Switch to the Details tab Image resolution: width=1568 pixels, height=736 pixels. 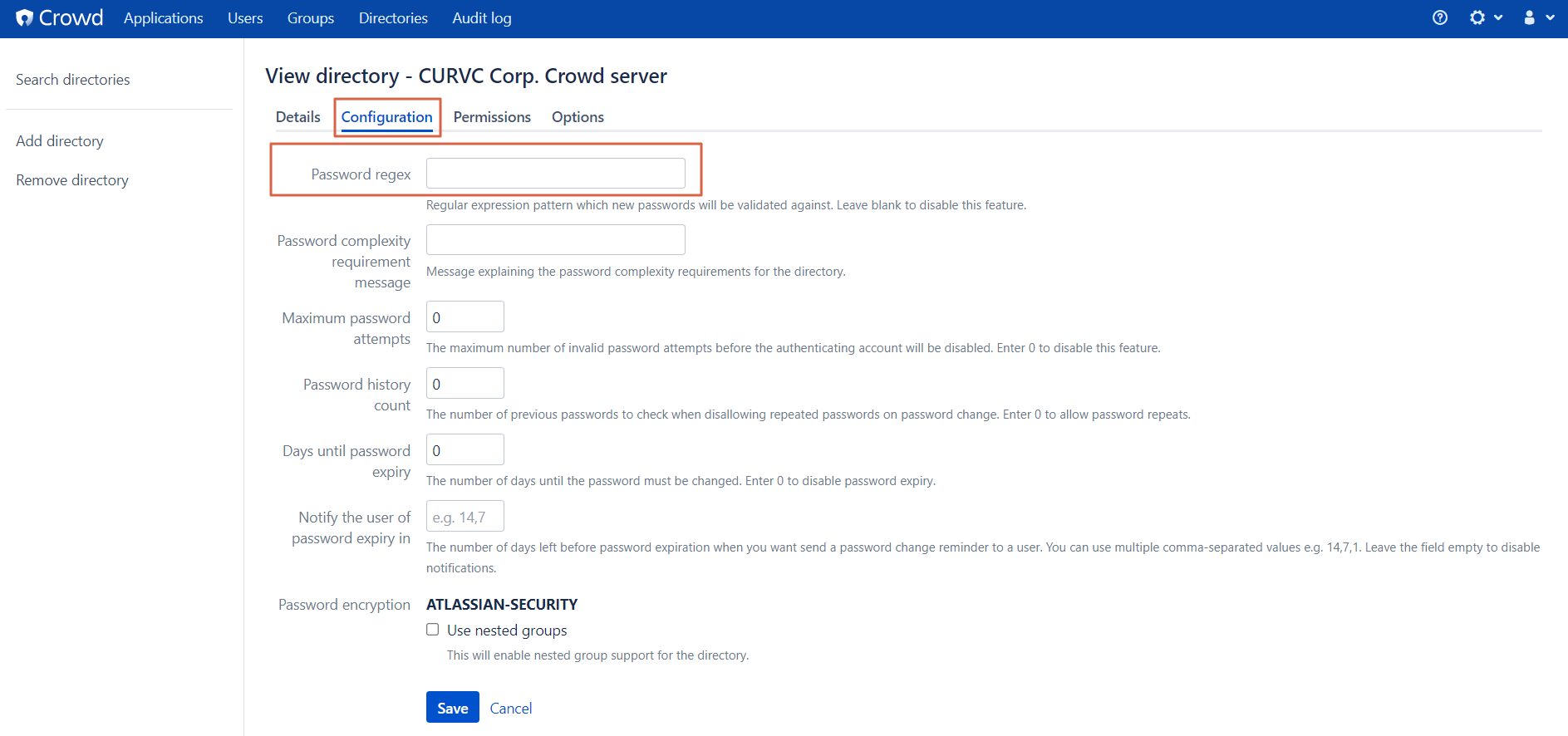(x=297, y=117)
